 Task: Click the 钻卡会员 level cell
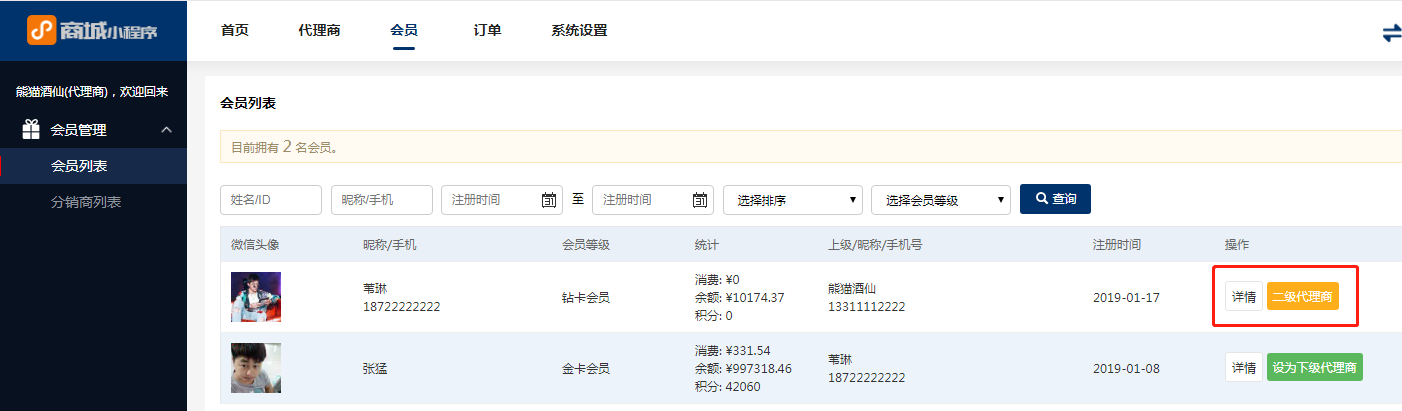point(586,297)
